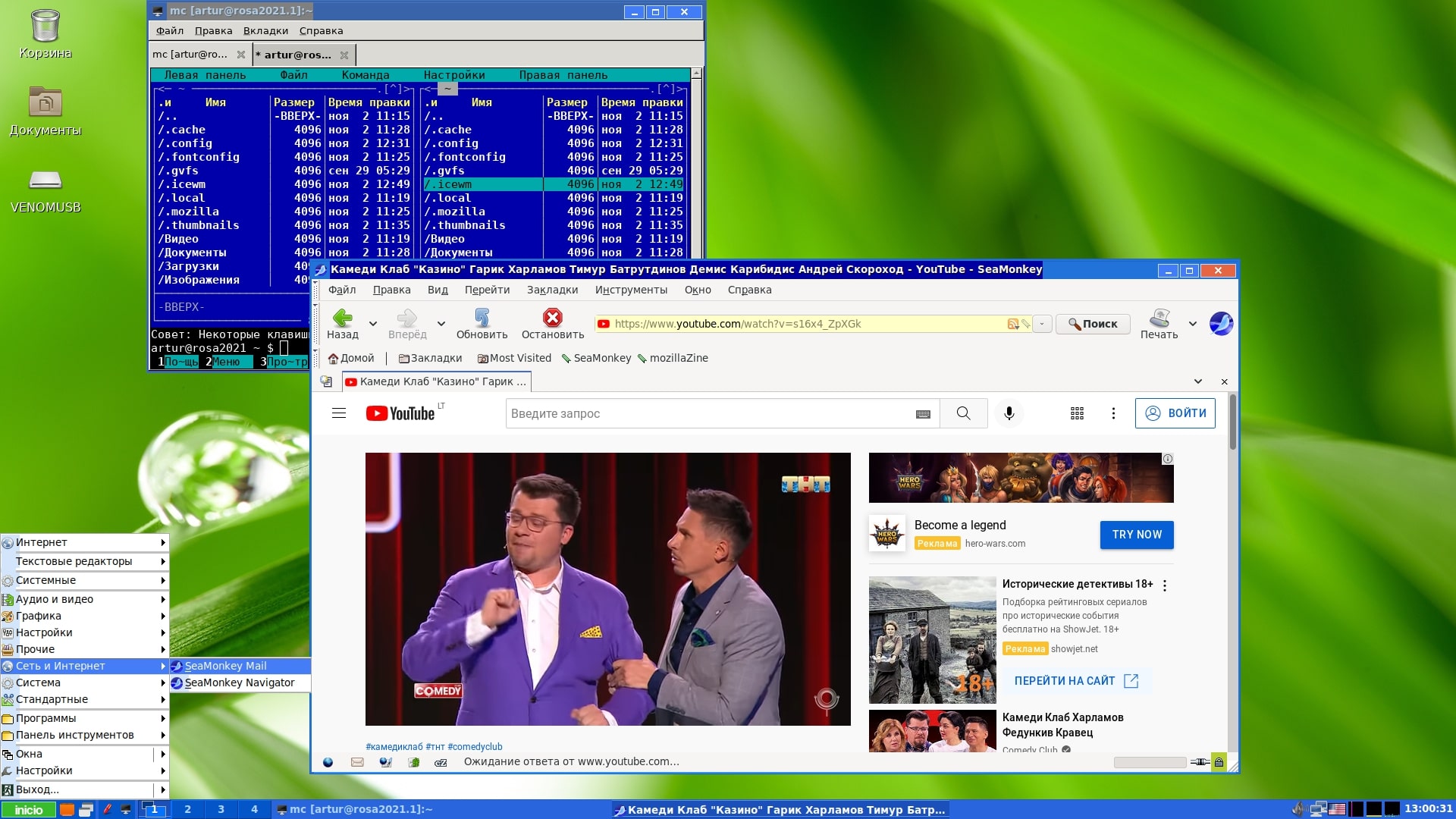The height and width of the screenshot is (819, 1456).
Task: Click the US flag keyboard layout indicator
Action: click(x=1337, y=809)
